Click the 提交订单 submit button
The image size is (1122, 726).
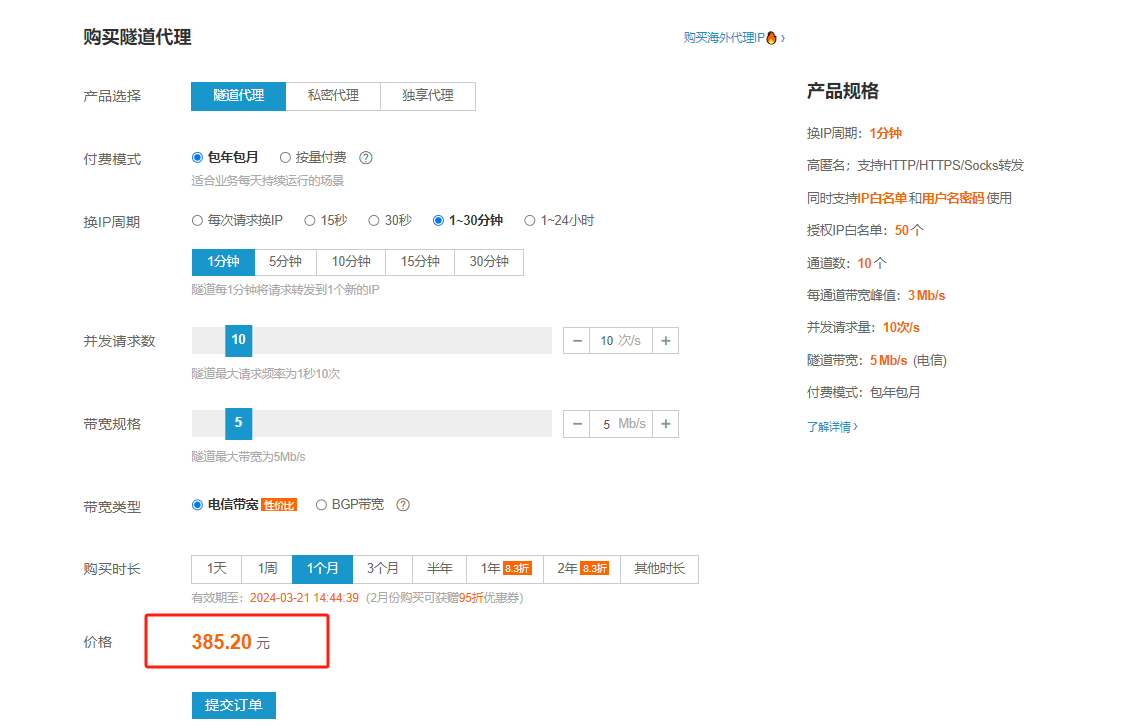(234, 705)
